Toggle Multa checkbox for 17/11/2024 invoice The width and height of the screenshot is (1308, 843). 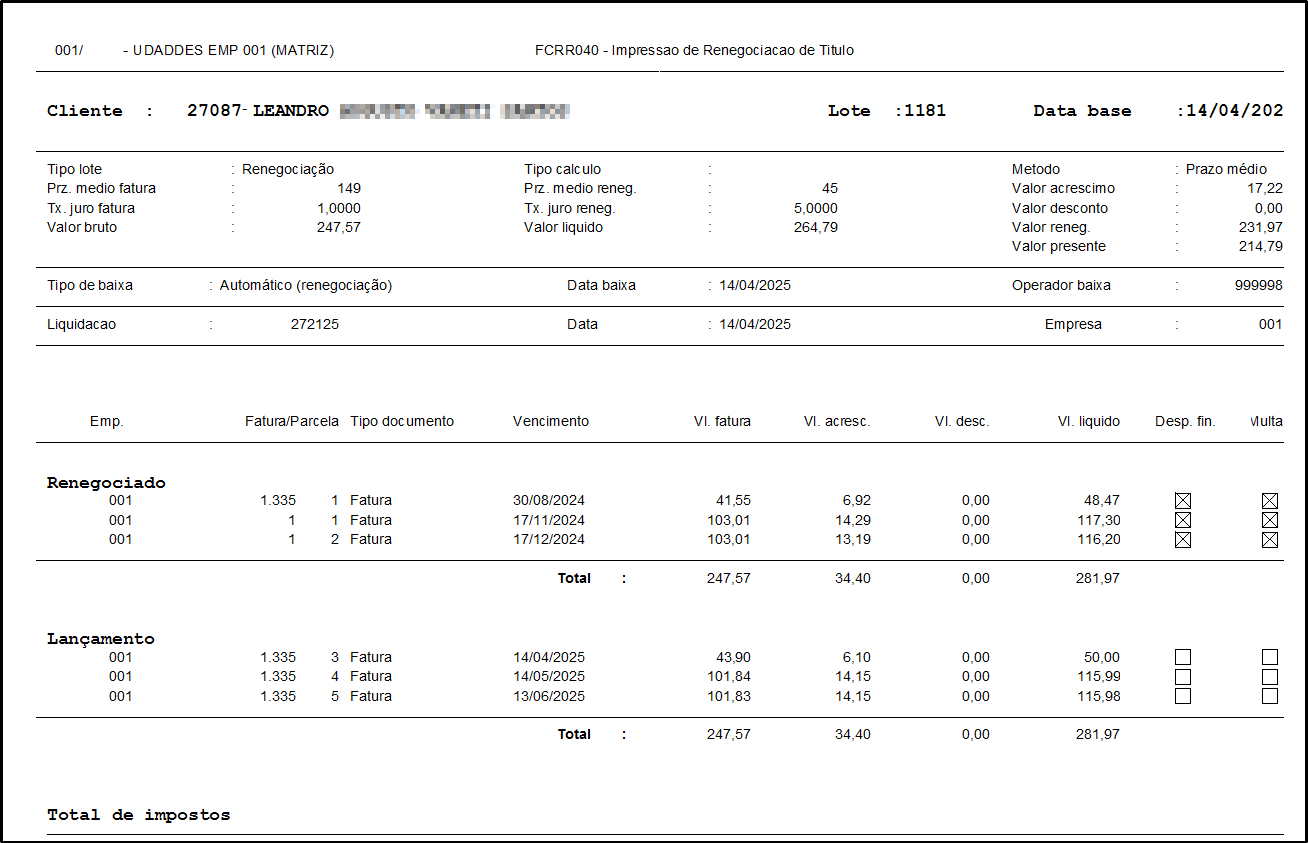coord(1270,520)
